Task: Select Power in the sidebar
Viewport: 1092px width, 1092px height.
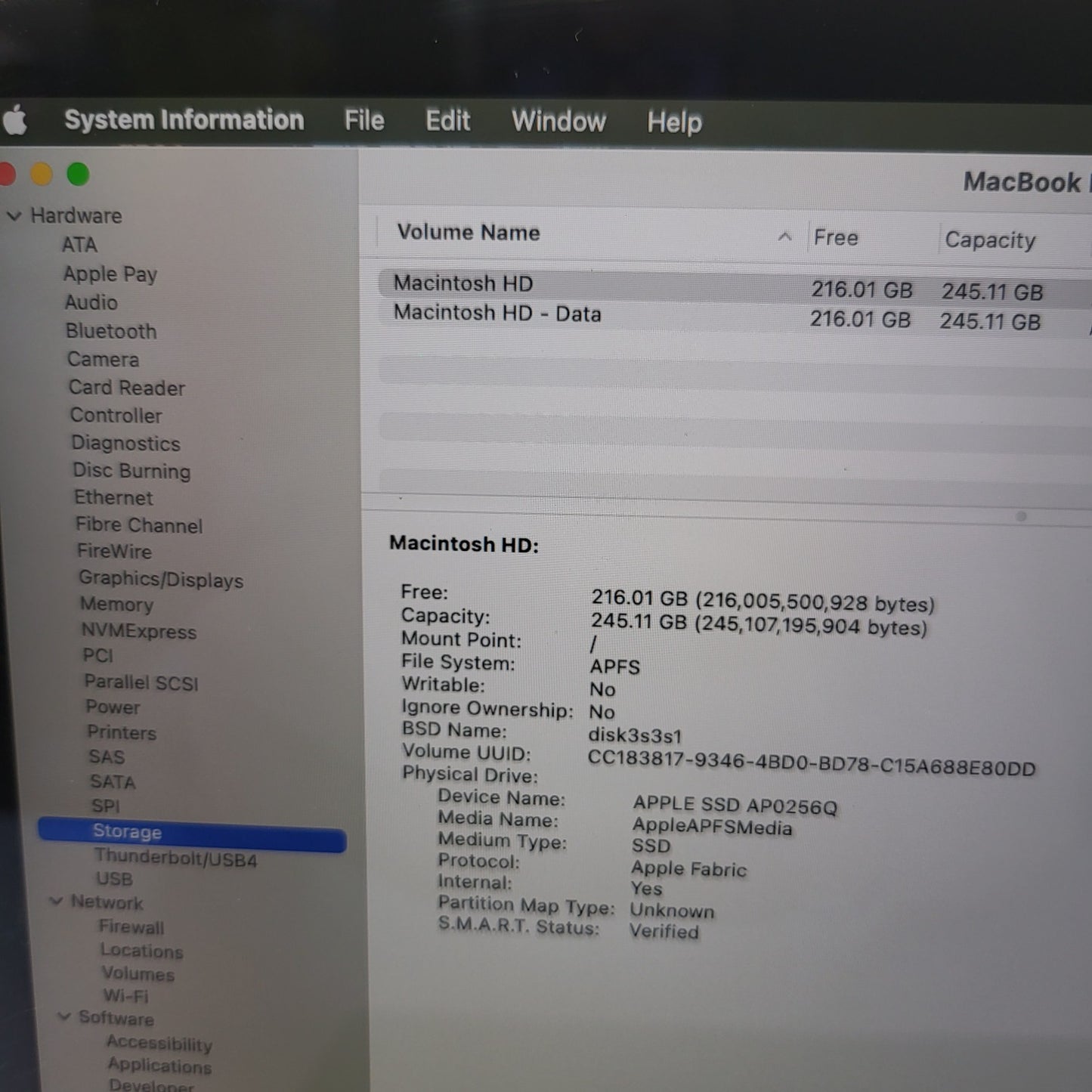Action: 113,707
